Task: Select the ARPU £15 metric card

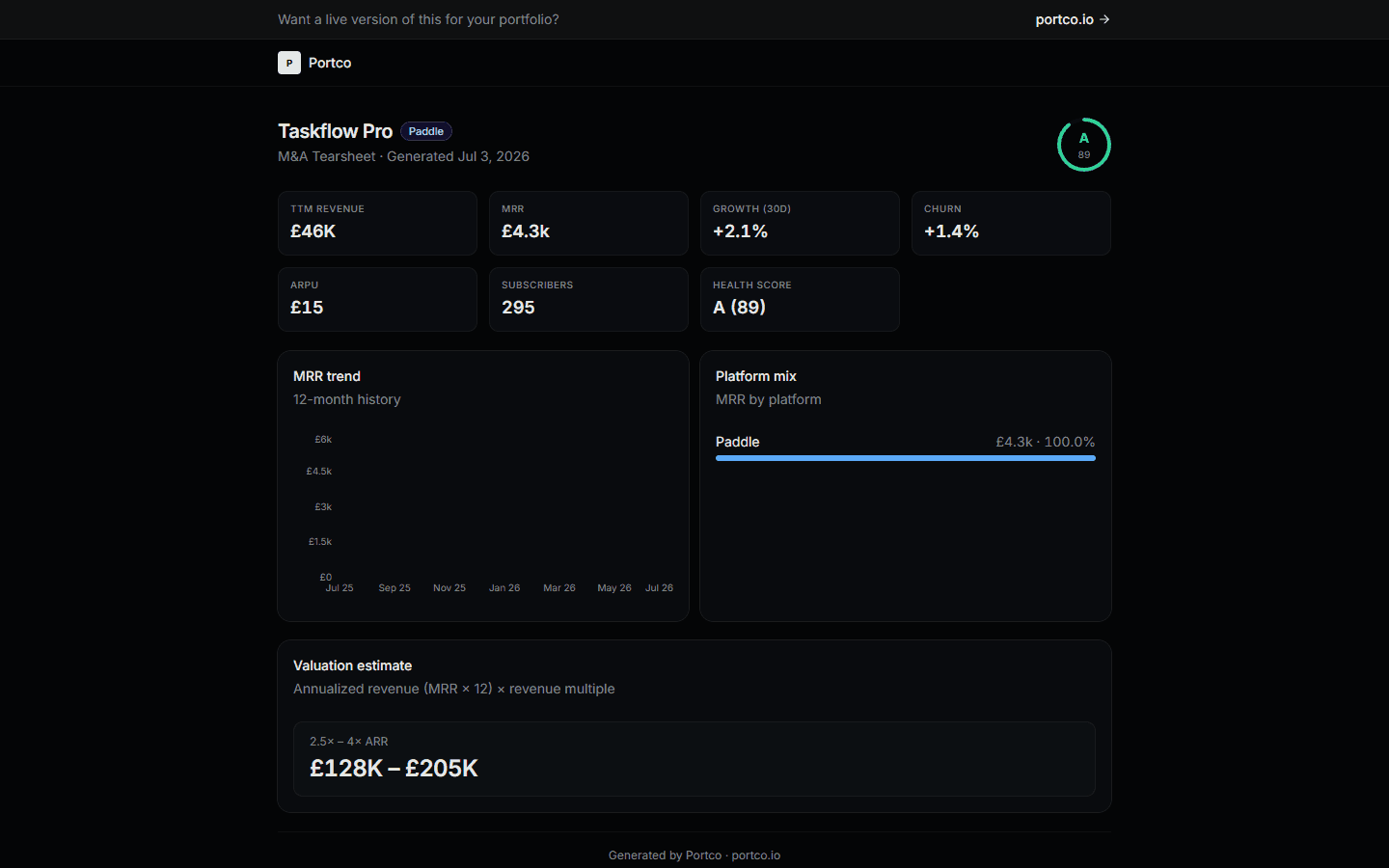Action: click(377, 299)
